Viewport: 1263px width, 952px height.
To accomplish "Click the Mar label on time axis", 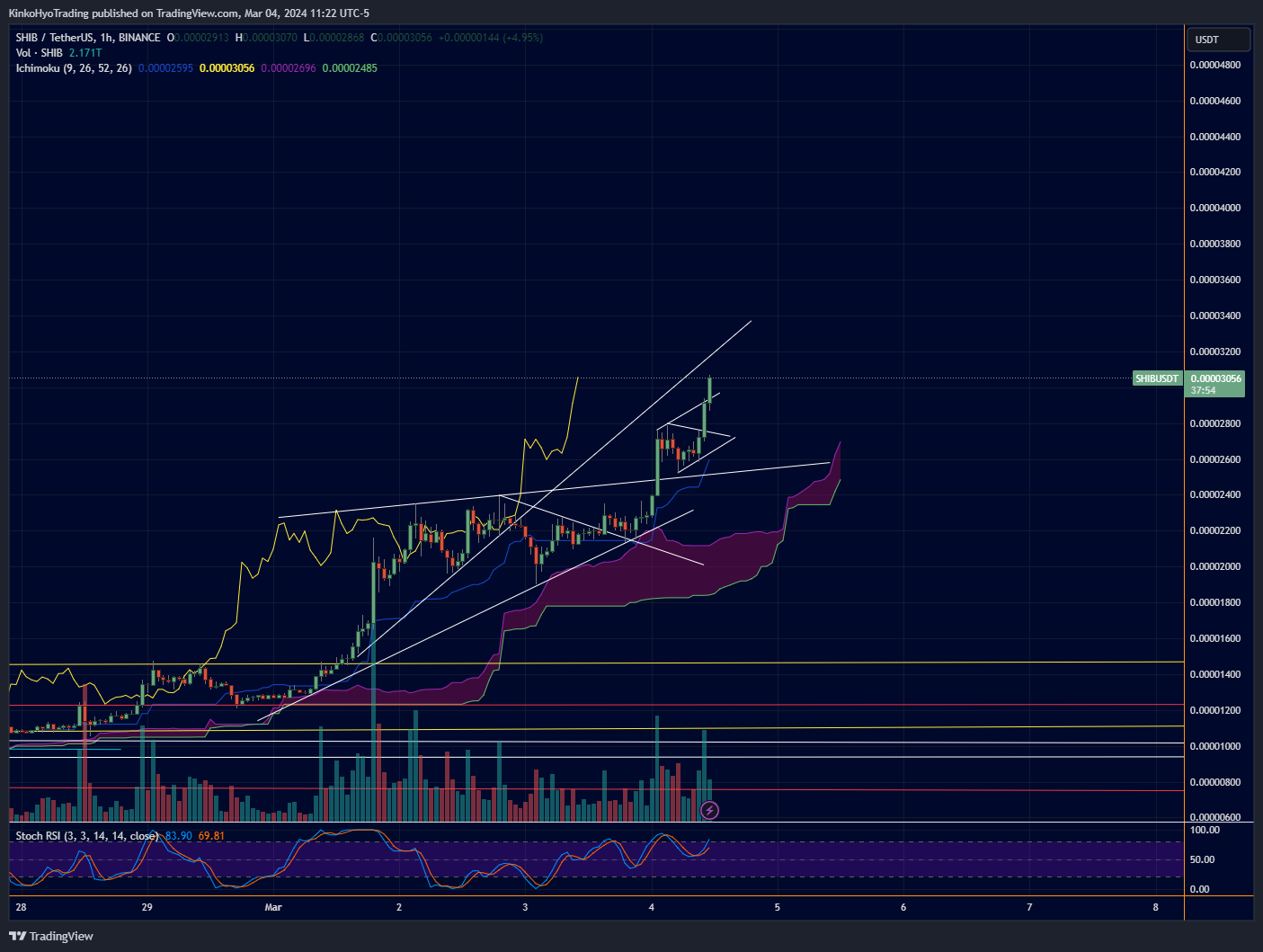I will 273,907.
